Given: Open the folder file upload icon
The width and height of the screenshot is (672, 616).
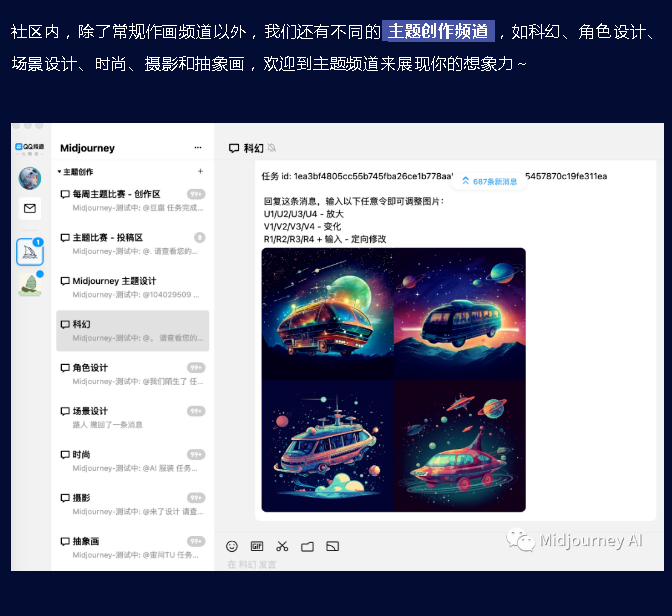Looking at the screenshot, I should pyautogui.click(x=307, y=547).
